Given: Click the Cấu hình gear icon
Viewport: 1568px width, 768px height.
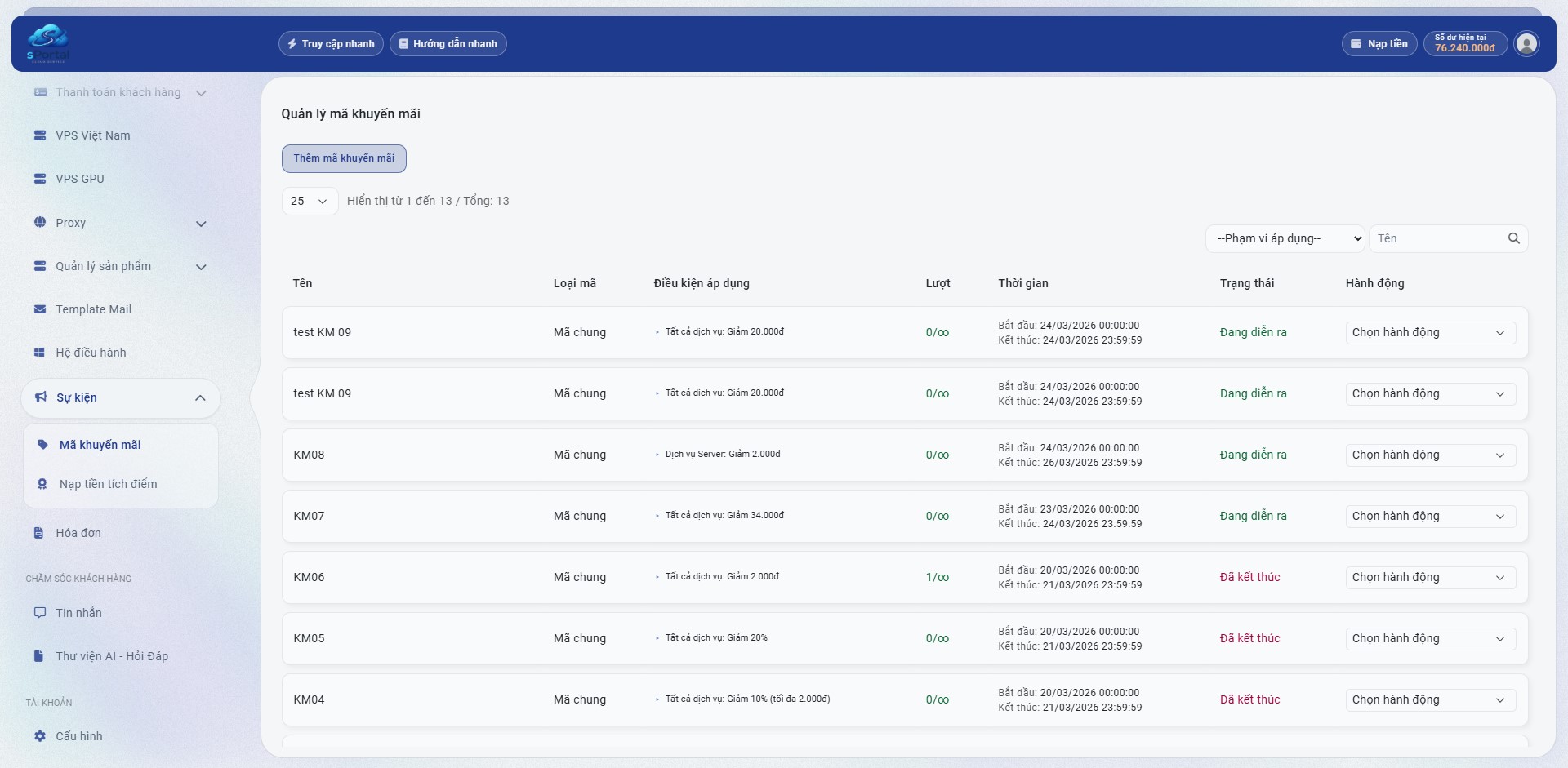Looking at the screenshot, I should 40,736.
